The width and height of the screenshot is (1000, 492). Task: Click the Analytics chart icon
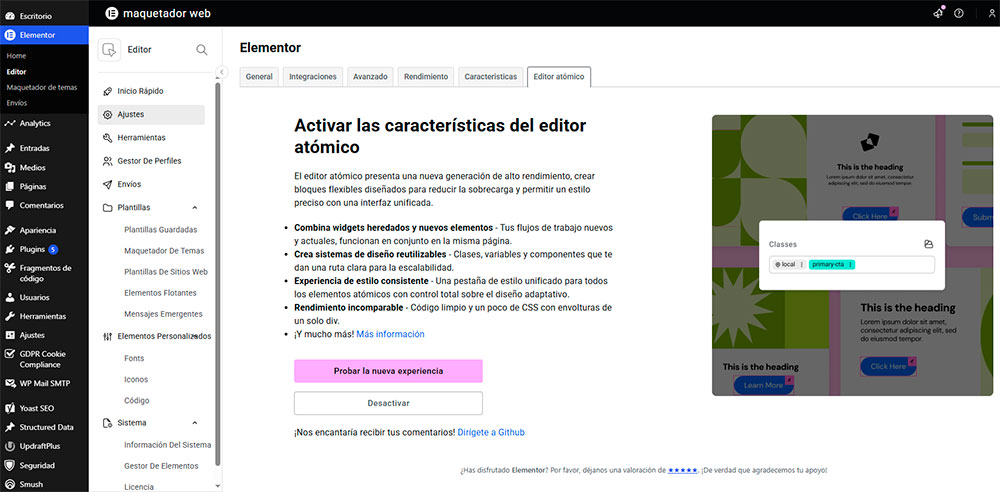click(x=10, y=123)
